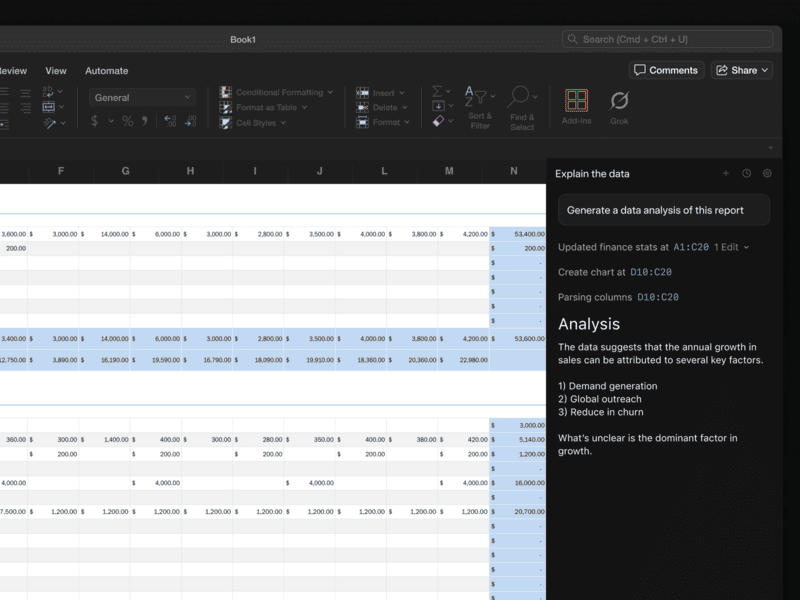Image resolution: width=800 pixels, height=600 pixels.
Task: Open the General number format dropdown
Action: [x=142, y=97]
